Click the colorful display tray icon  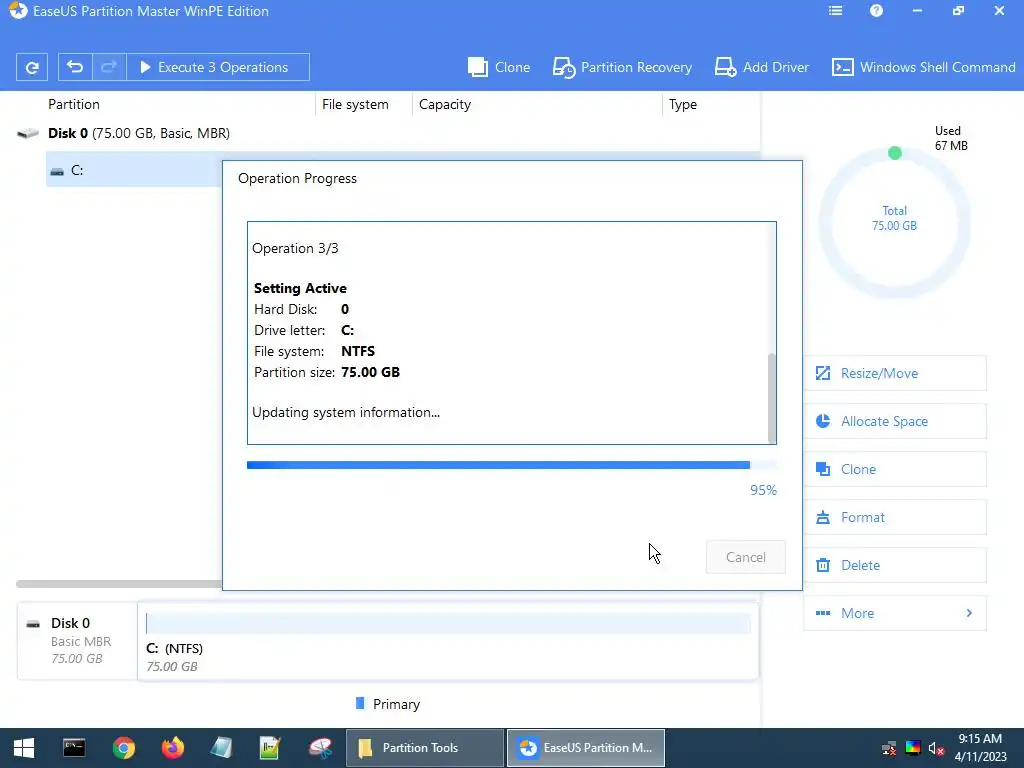[x=913, y=748]
